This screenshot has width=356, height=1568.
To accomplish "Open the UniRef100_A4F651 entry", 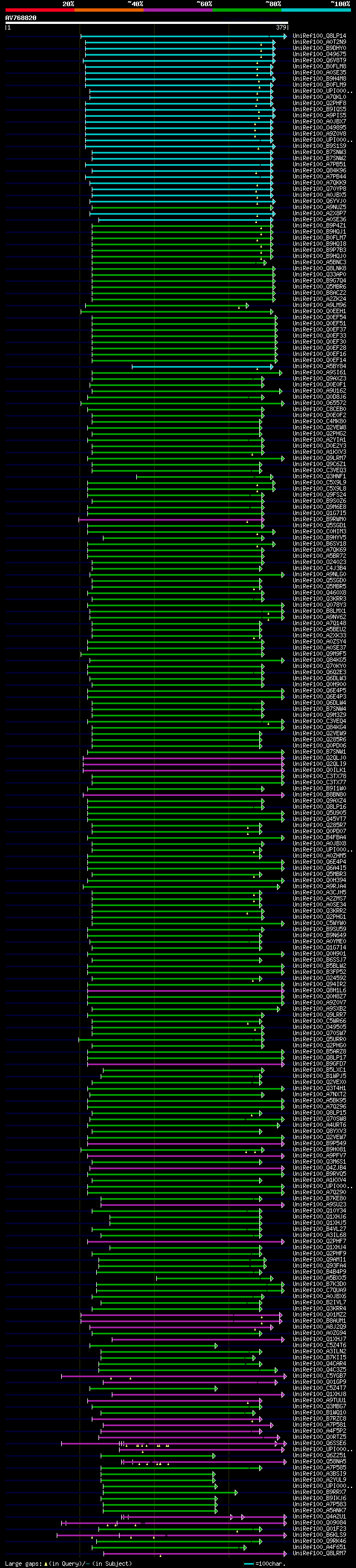I will 319,1547.
